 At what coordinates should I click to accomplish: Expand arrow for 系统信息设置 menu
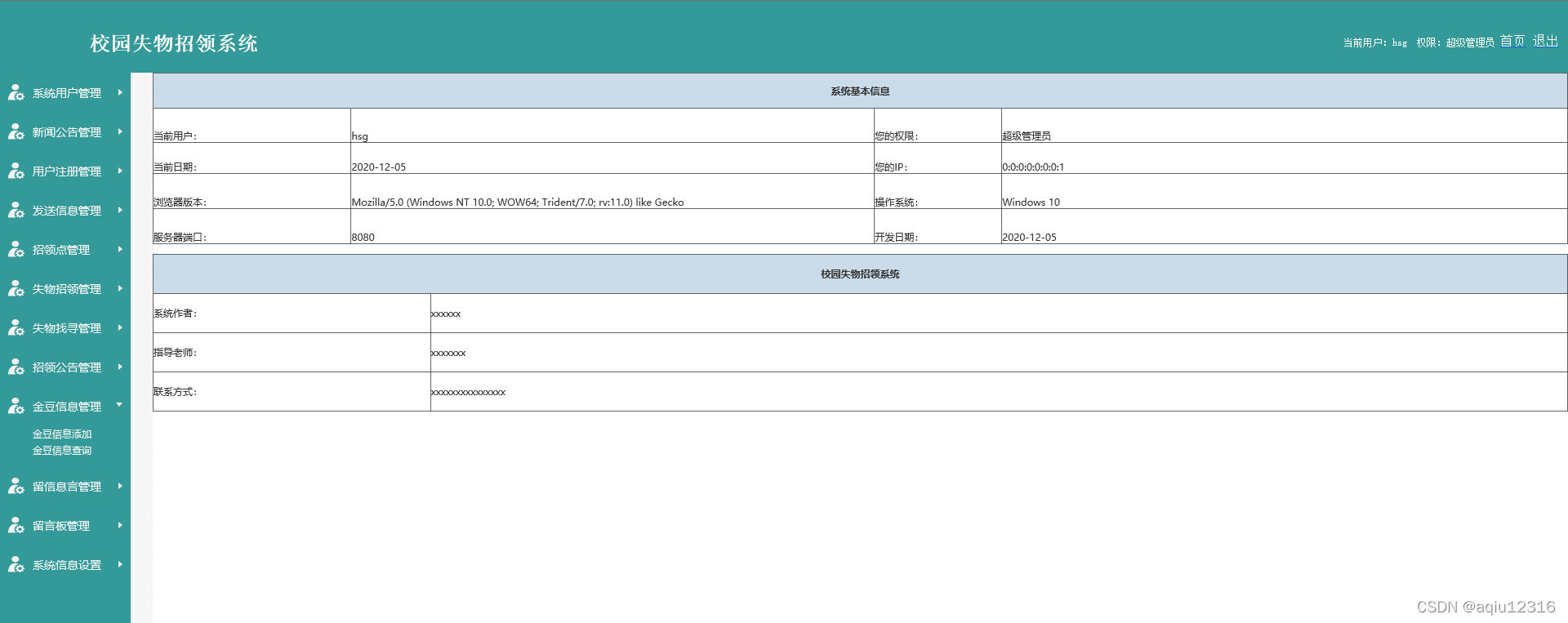pos(120,564)
